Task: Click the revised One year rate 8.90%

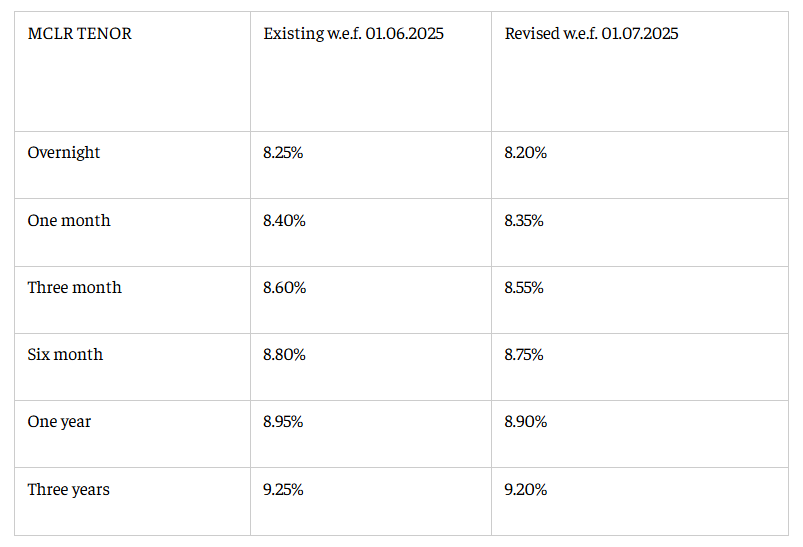Action: (x=525, y=421)
